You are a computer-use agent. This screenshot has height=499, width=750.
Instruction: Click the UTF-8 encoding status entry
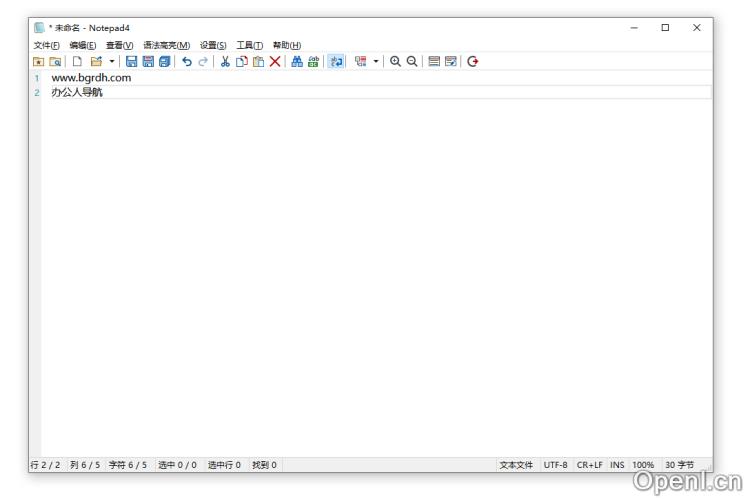click(555, 465)
